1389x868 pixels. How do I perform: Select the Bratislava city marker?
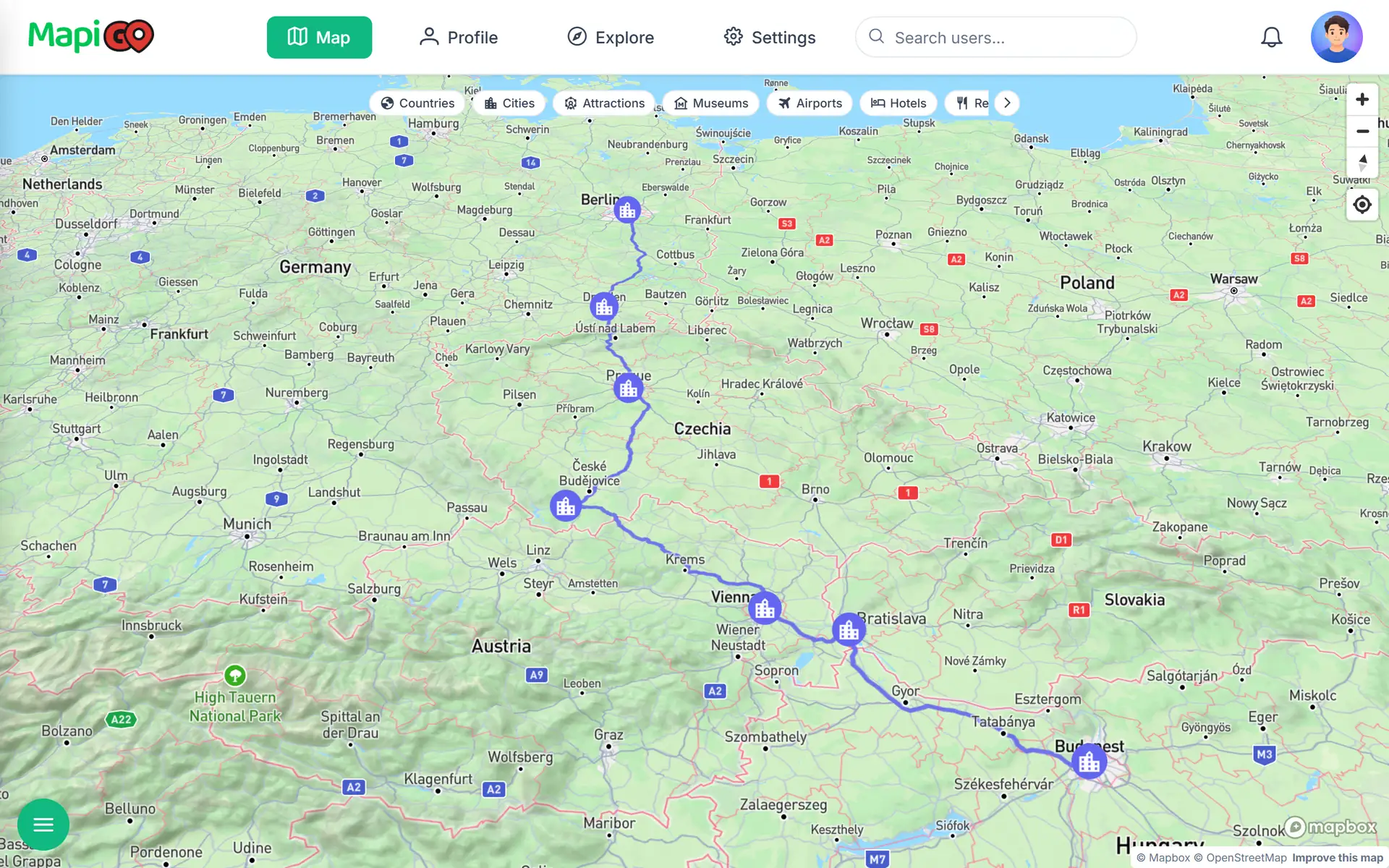click(x=849, y=629)
